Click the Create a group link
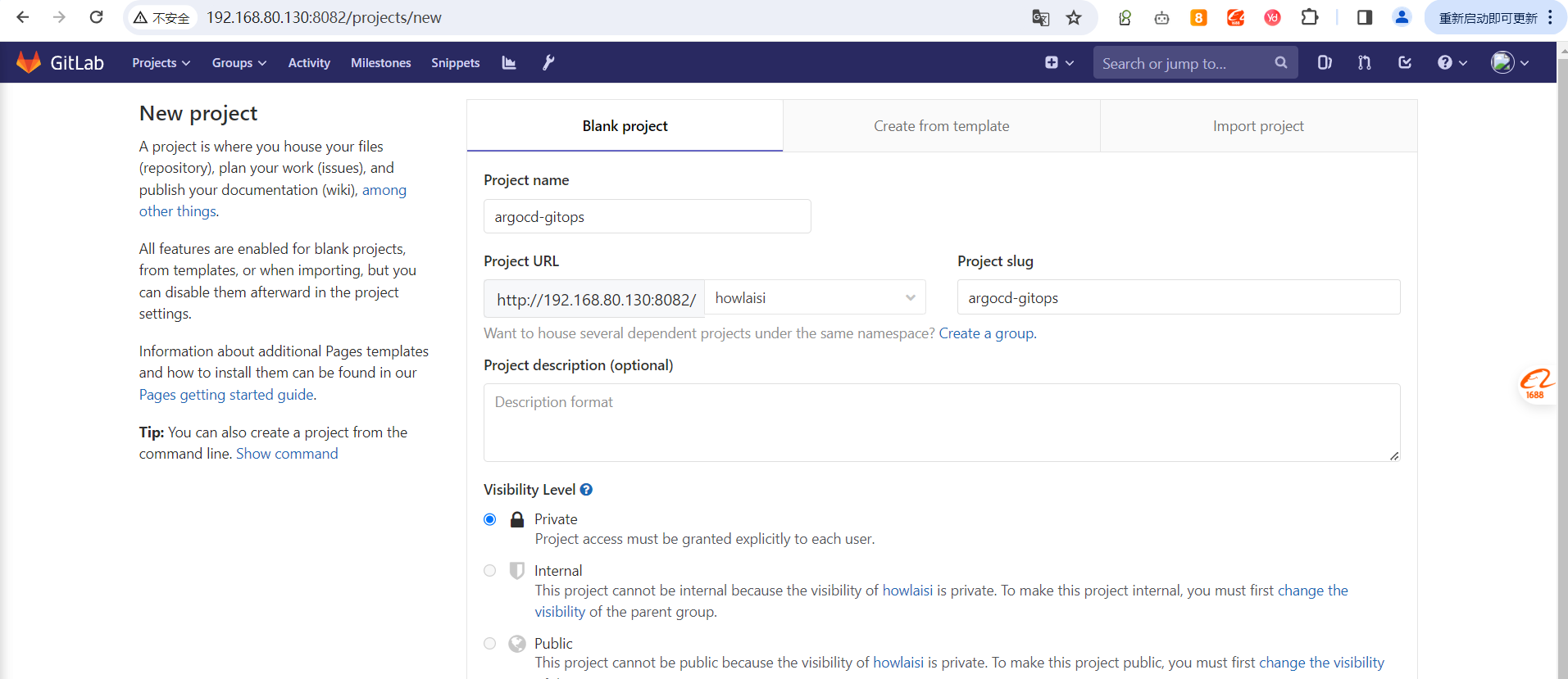Viewport: 1568px width, 679px height. (x=986, y=333)
